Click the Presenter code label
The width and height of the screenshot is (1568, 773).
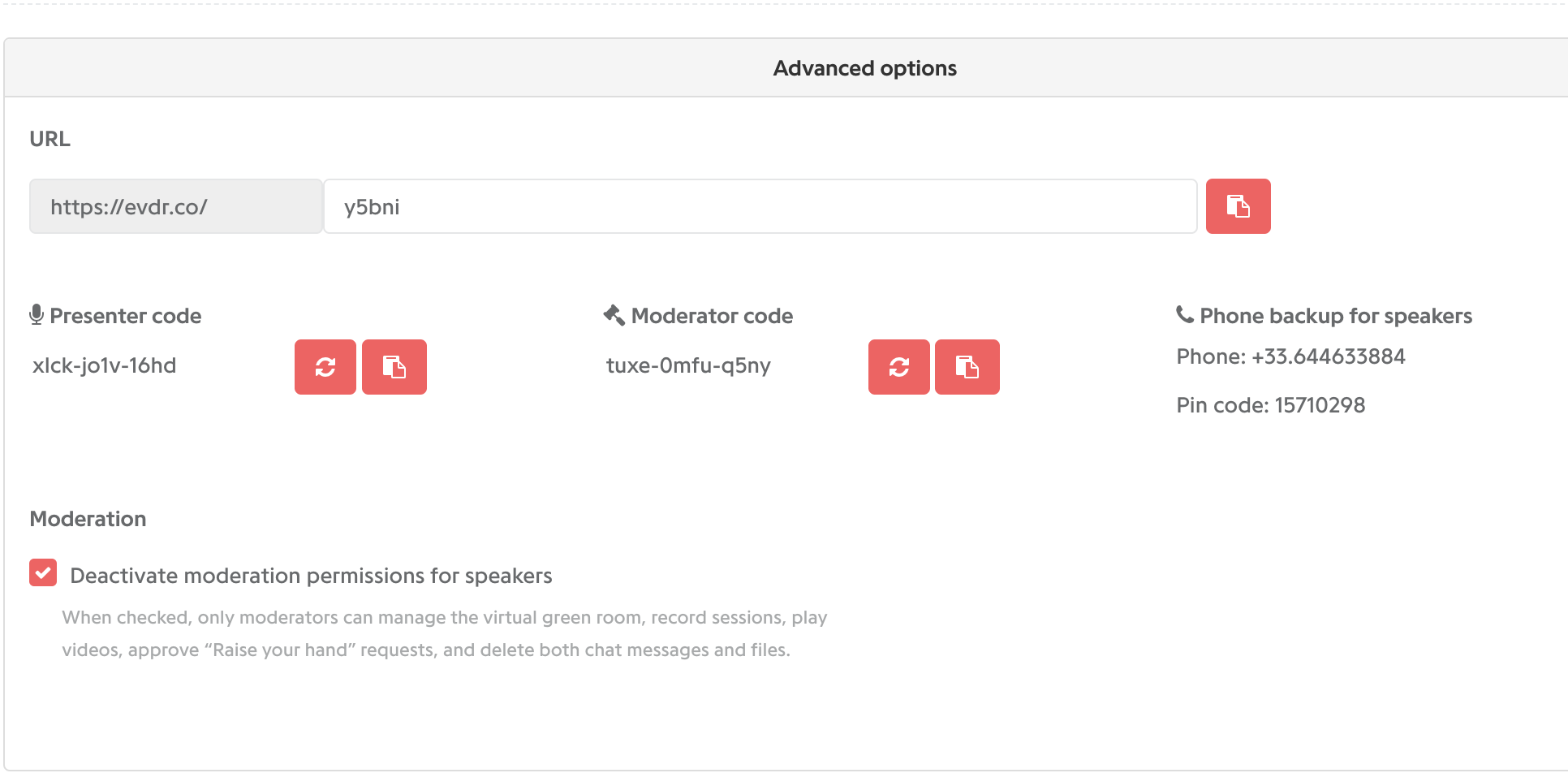[126, 316]
